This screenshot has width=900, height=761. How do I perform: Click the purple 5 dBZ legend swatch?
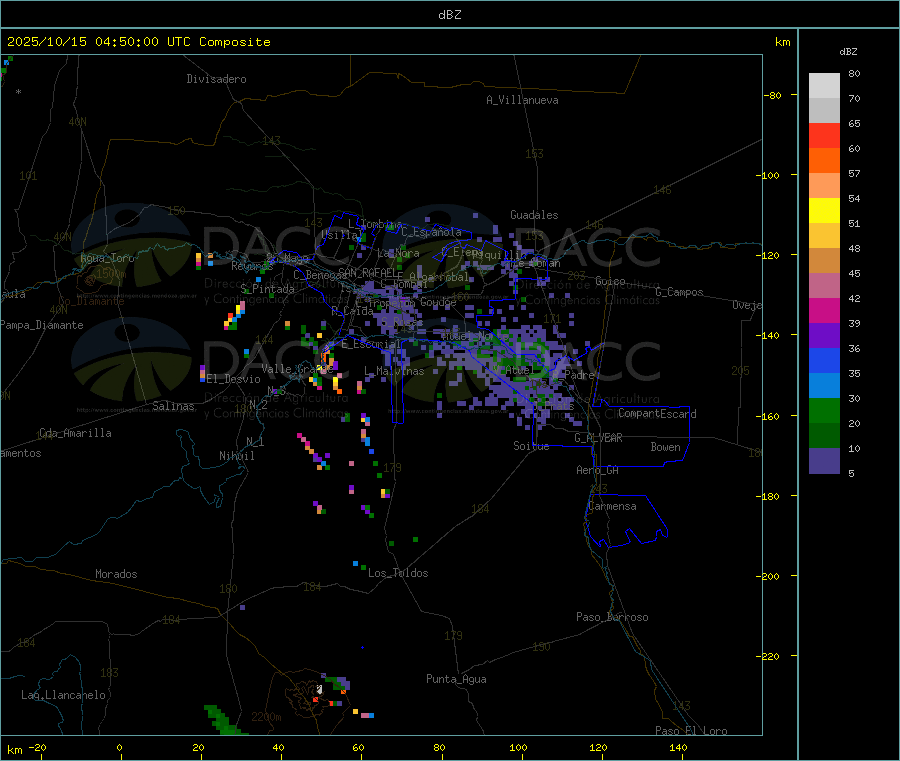[824, 461]
